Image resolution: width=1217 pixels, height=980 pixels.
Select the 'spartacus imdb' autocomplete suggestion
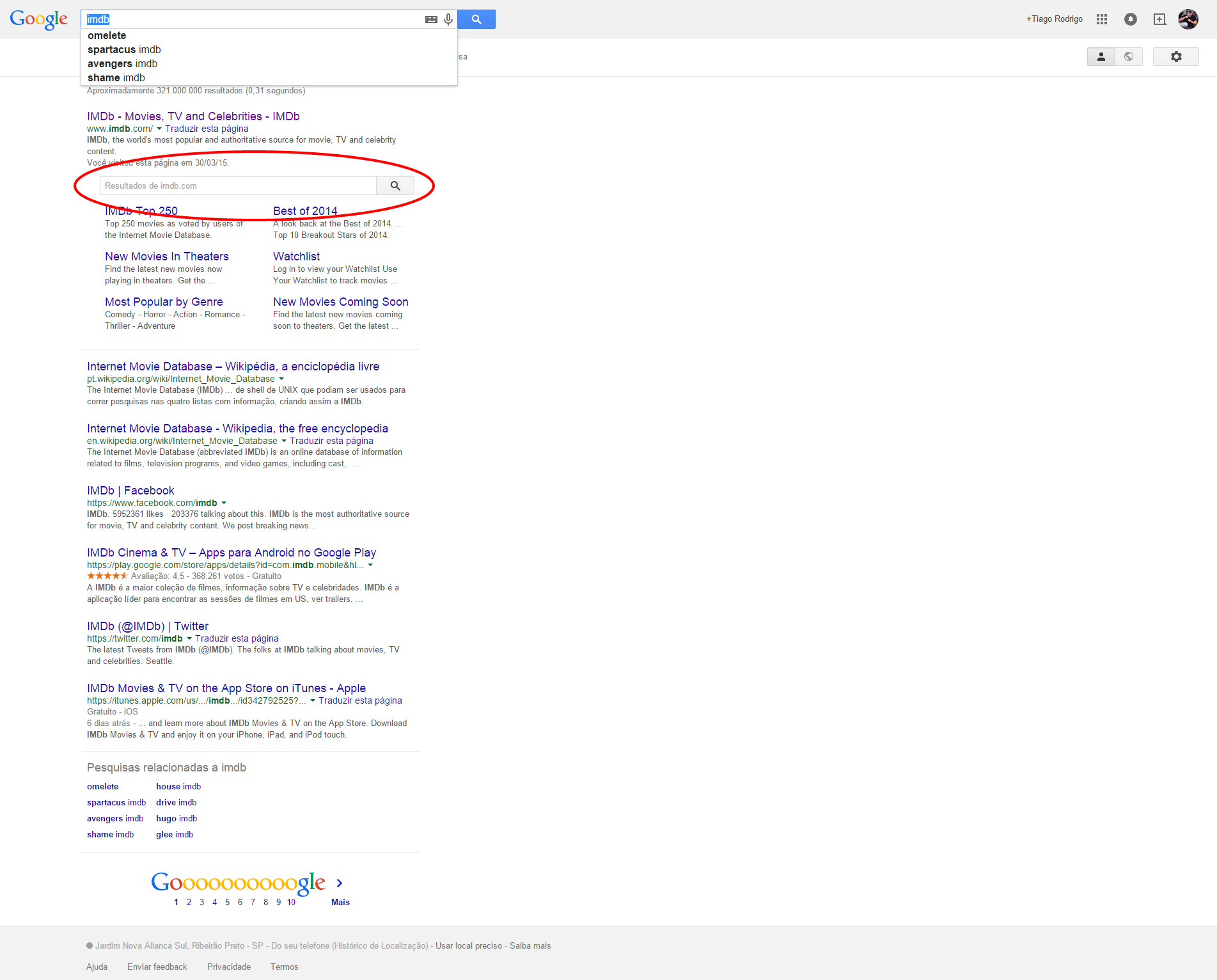tap(269, 50)
